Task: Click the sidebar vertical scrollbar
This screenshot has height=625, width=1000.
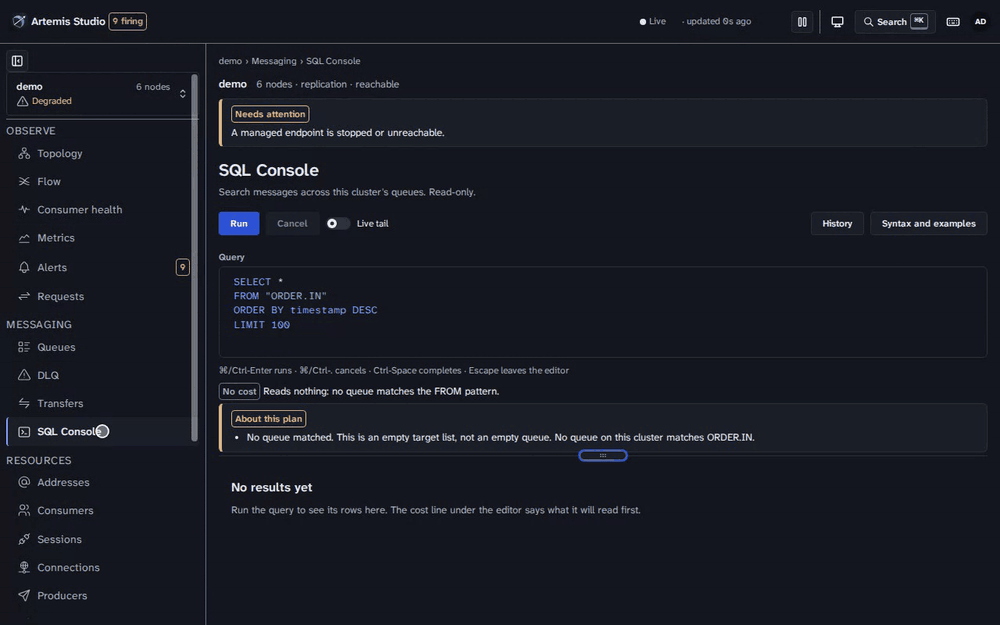Action: tap(195, 258)
